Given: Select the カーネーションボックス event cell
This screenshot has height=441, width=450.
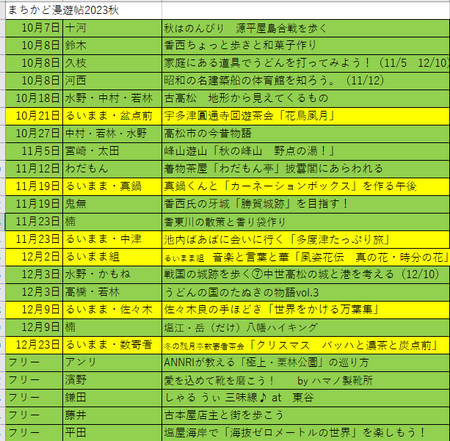Looking at the screenshot, I should point(306,187).
